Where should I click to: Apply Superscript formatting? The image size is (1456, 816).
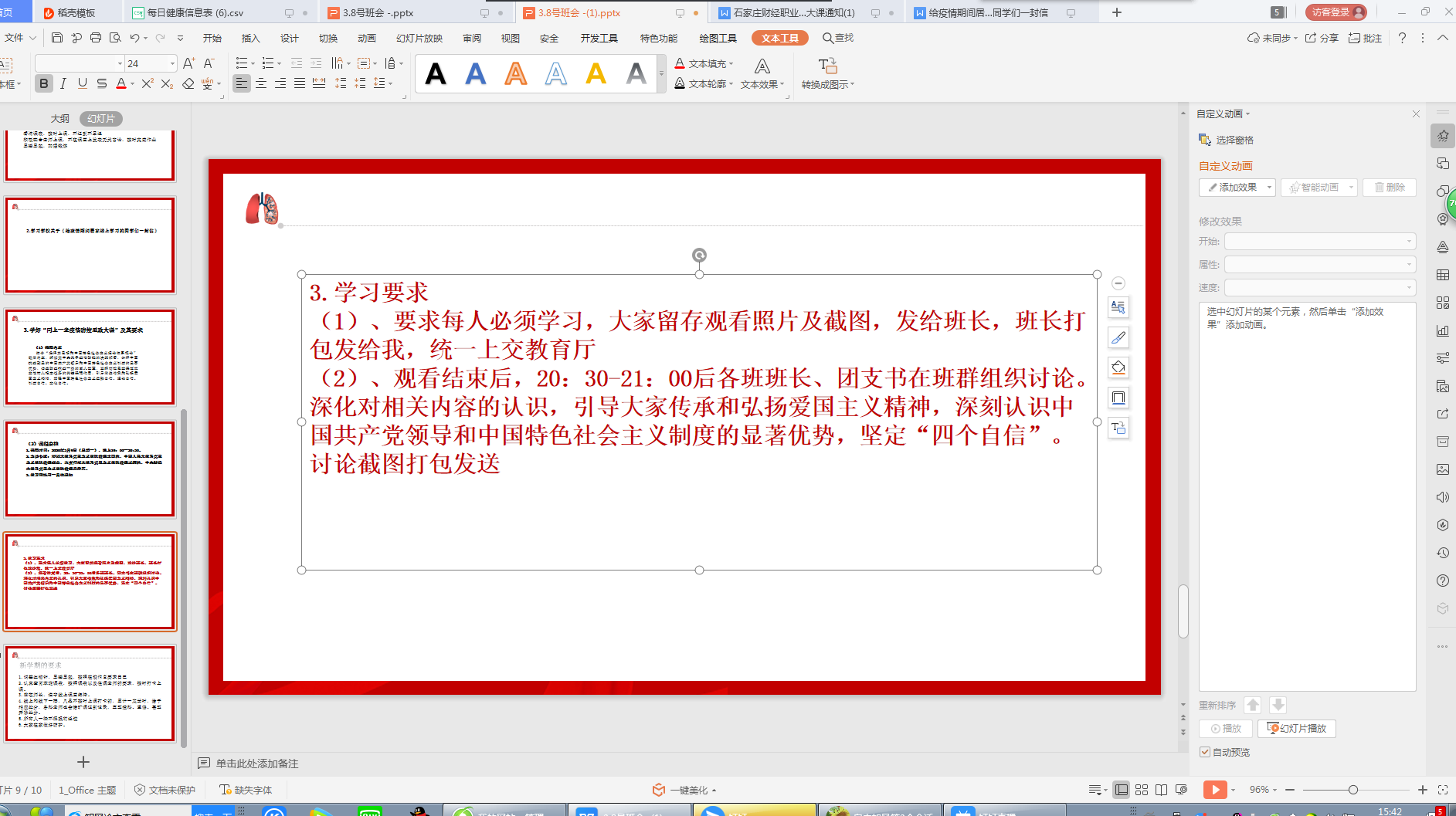click(x=148, y=83)
